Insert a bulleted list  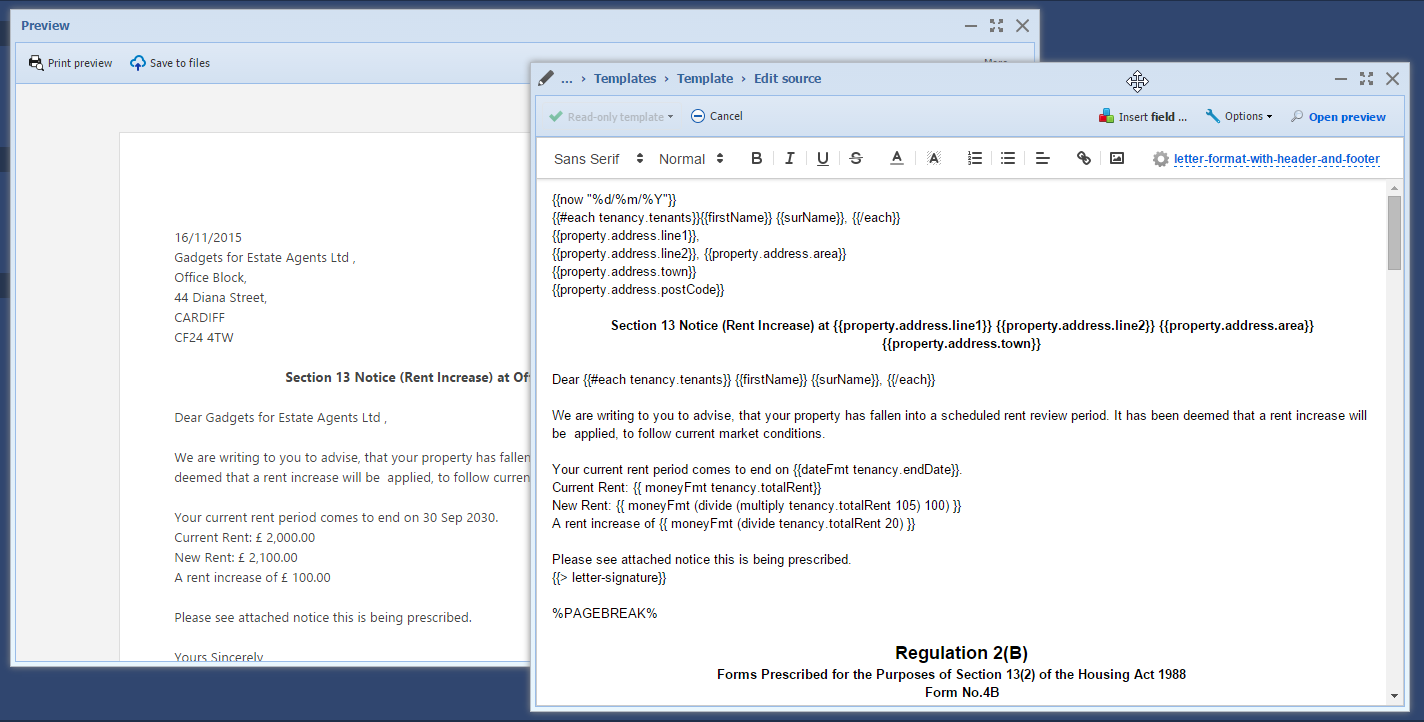(x=1008, y=159)
